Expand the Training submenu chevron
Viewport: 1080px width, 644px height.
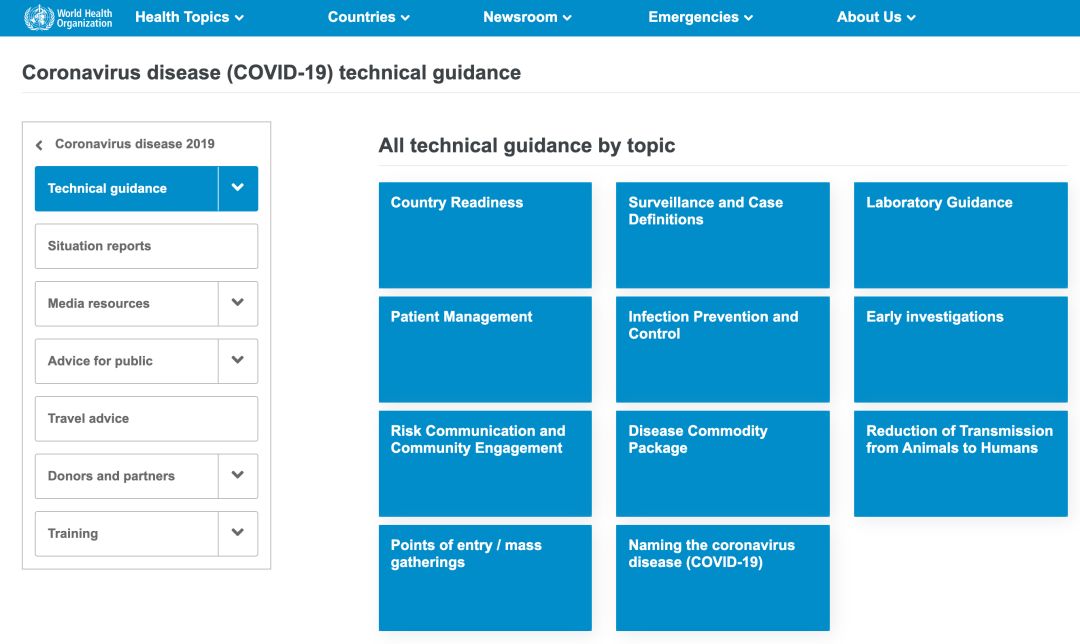point(238,533)
